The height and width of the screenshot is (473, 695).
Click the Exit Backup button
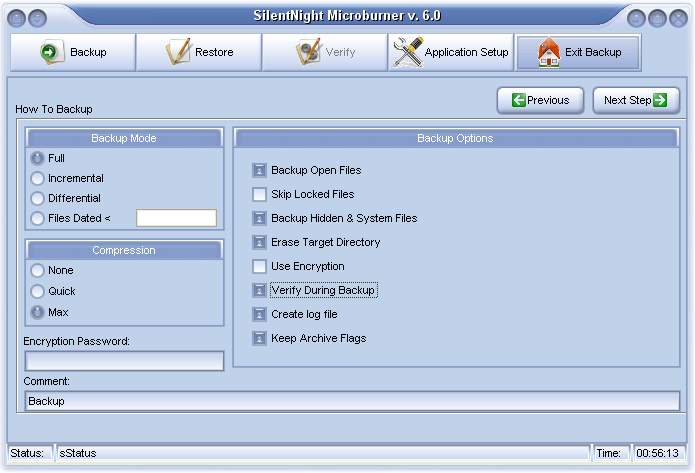(x=578, y=52)
